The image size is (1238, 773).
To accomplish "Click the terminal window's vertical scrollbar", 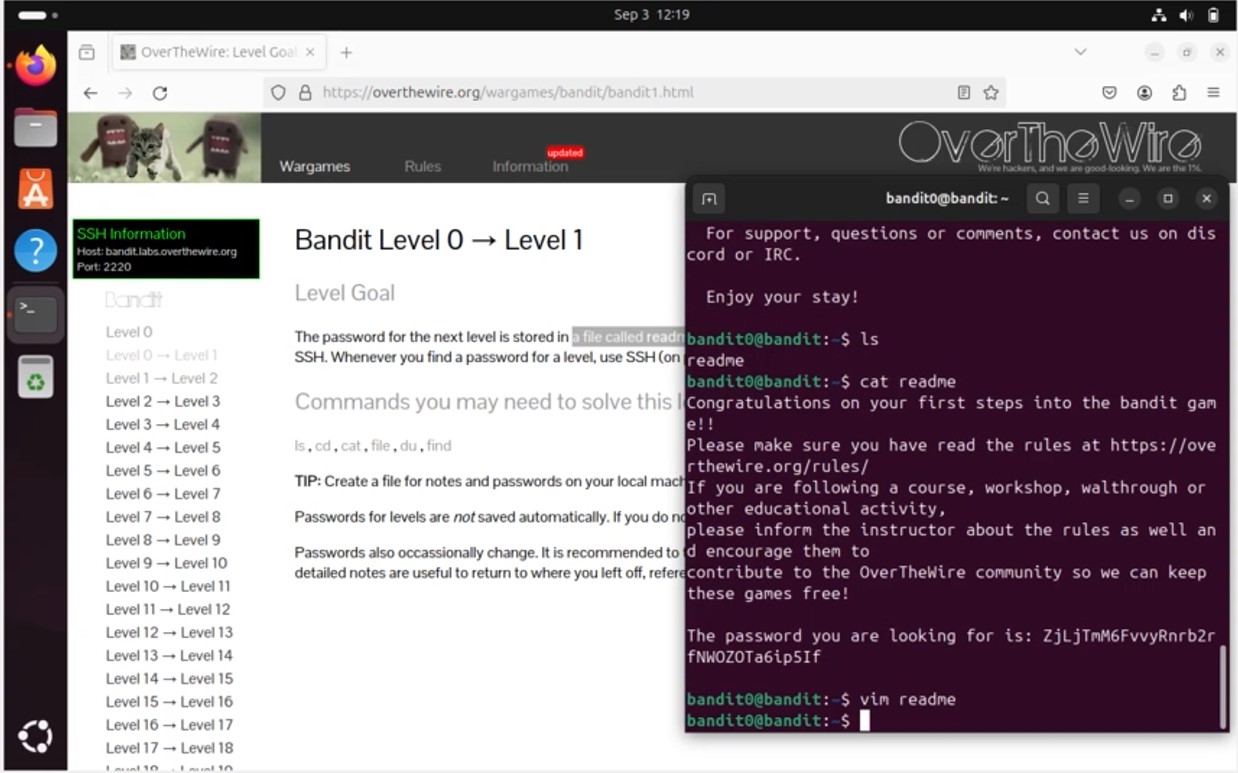I will pyautogui.click(x=1222, y=686).
